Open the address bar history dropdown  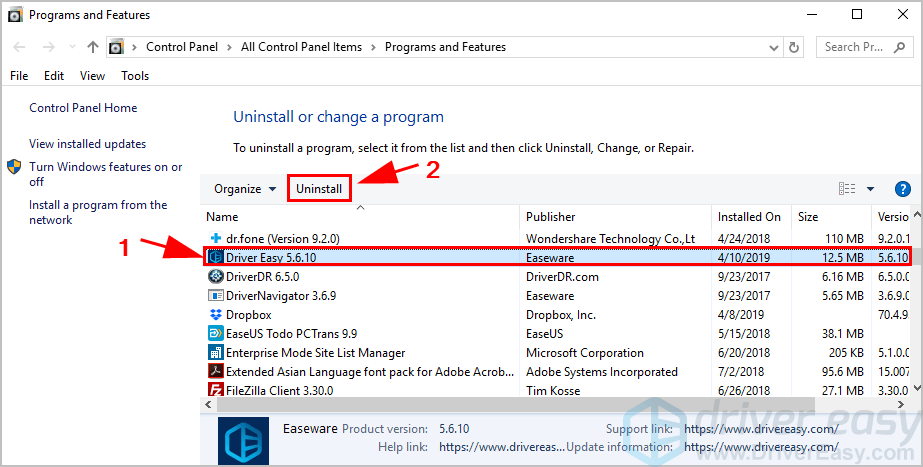pyautogui.click(x=774, y=48)
